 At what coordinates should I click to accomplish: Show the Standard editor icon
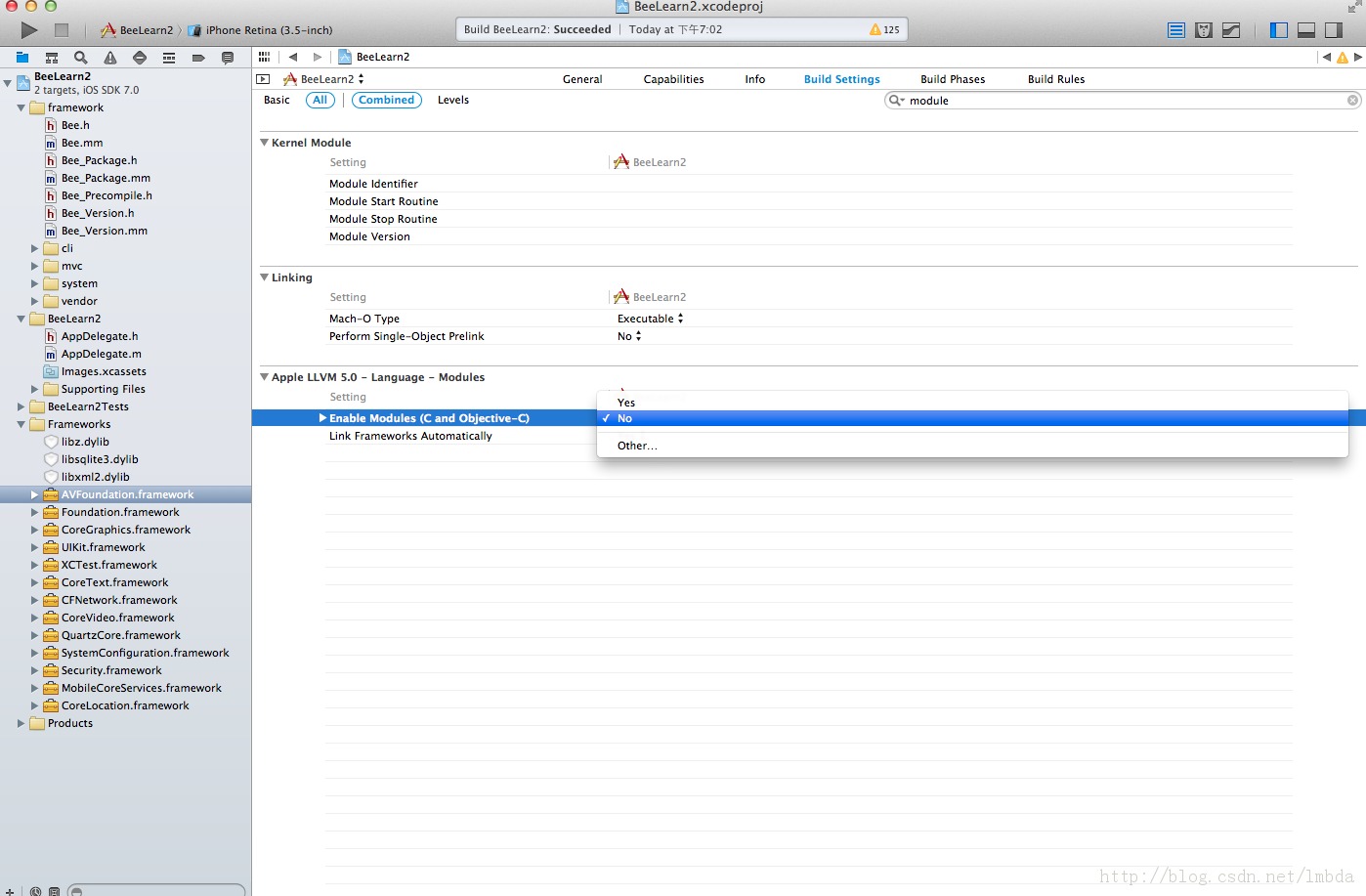(1176, 30)
